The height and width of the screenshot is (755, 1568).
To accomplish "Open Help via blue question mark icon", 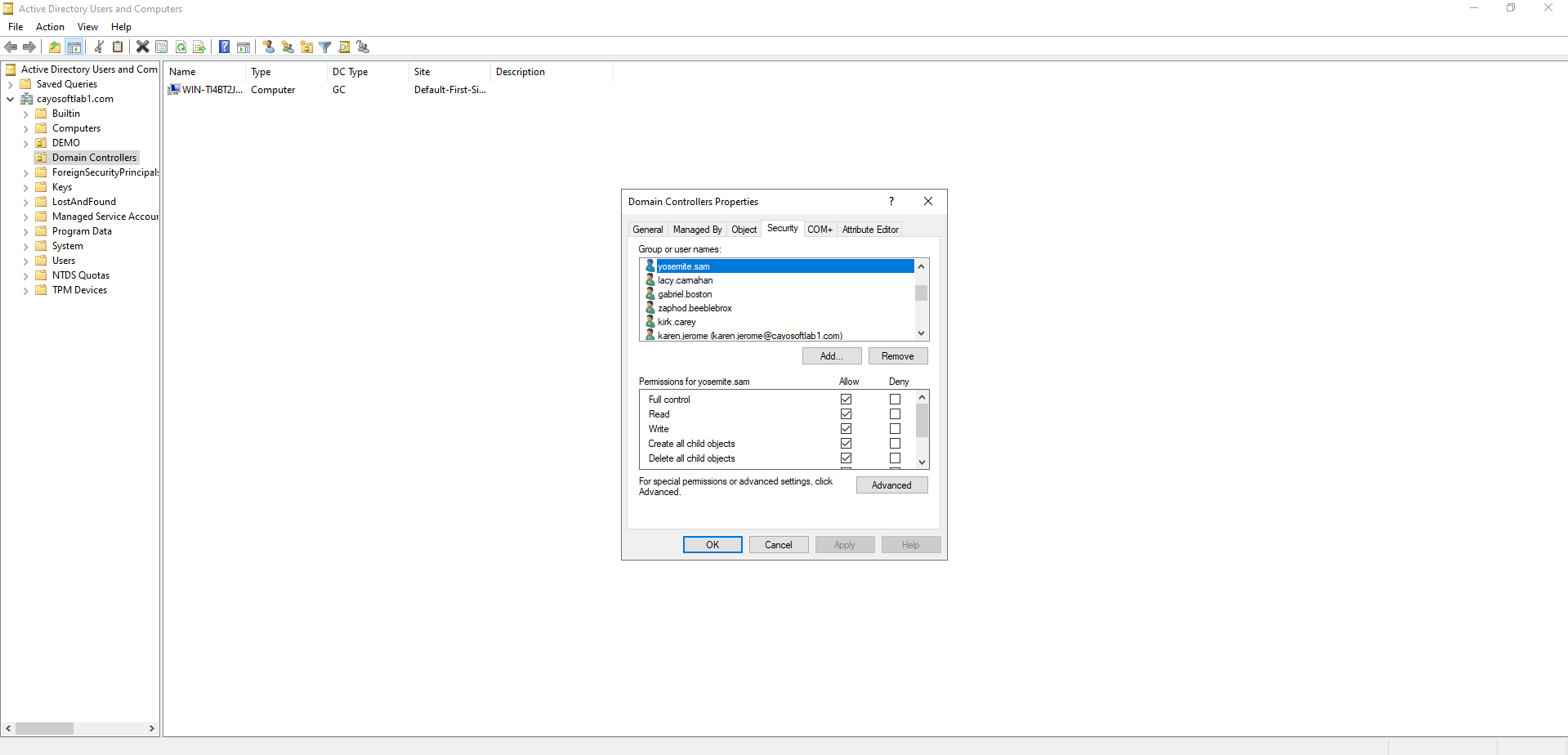I will 224,47.
